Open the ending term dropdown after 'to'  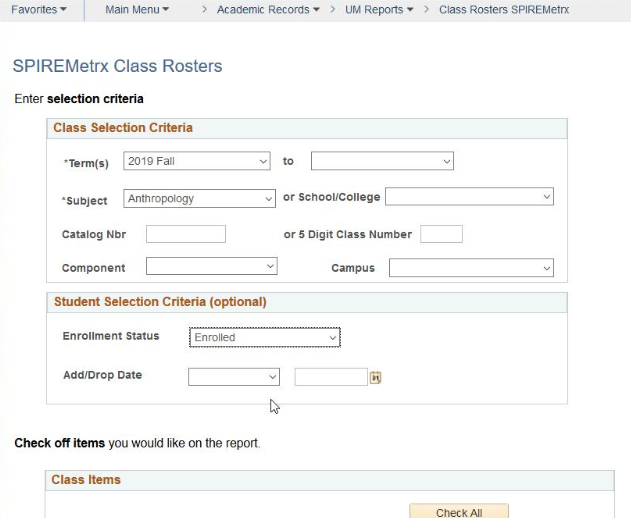coord(382,161)
